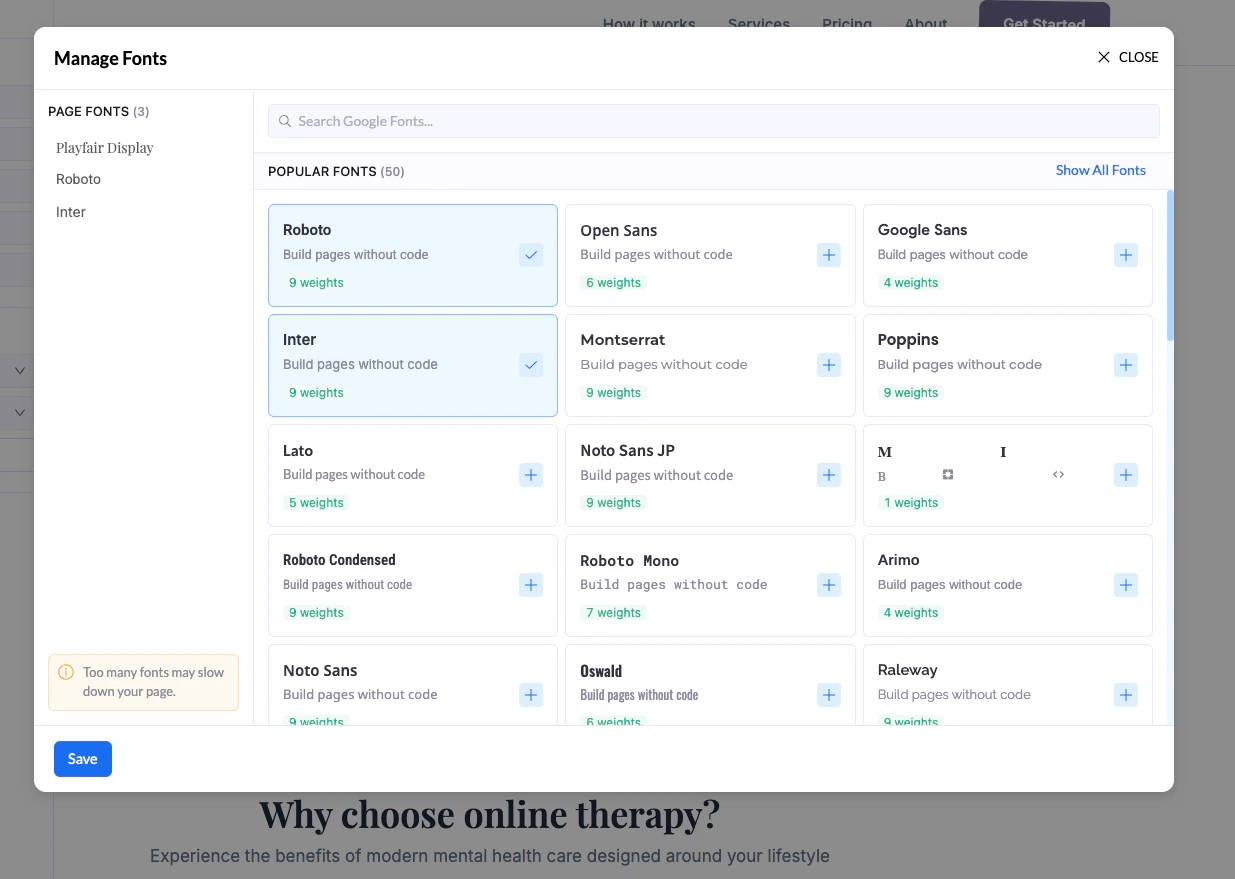Click the 5 weights badge on Lato
Screen dimensions: 1235x879
coord(316,503)
